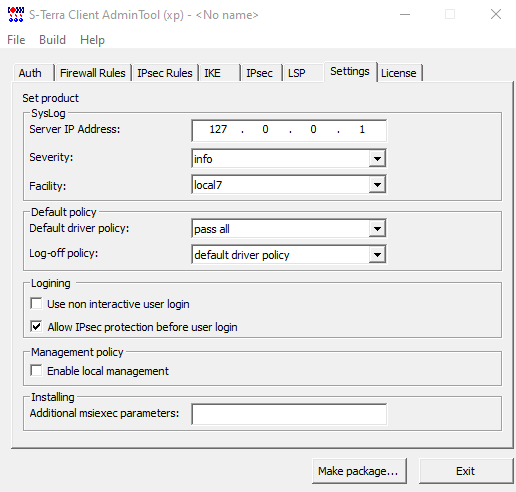Click the Additional msiexec parameters label
Image resolution: width=516 pixels, height=492 pixels.
point(104,413)
